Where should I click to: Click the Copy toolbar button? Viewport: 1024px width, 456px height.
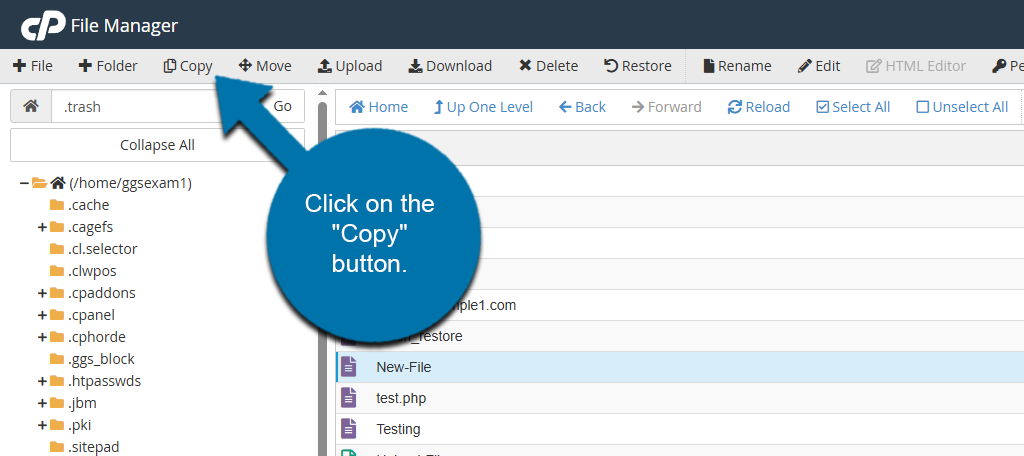tap(188, 66)
